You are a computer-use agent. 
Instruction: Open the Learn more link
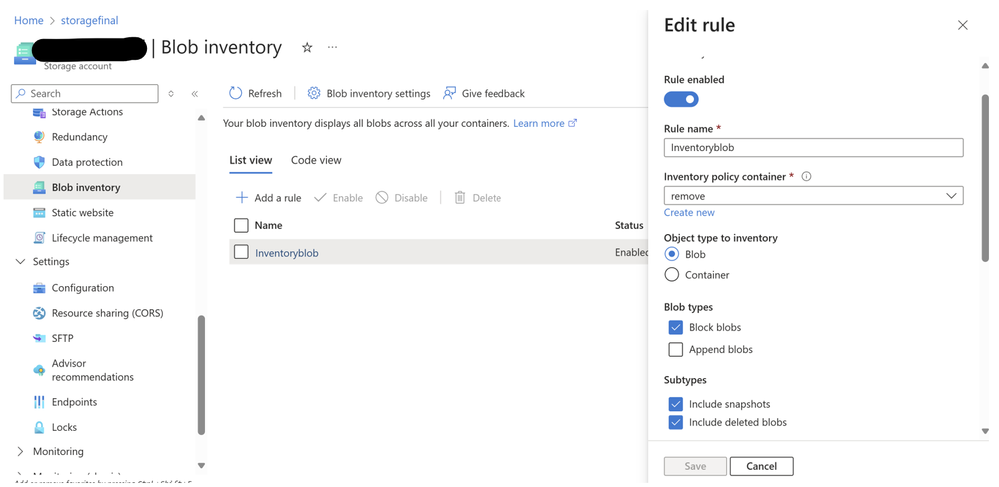click(545, 123)
